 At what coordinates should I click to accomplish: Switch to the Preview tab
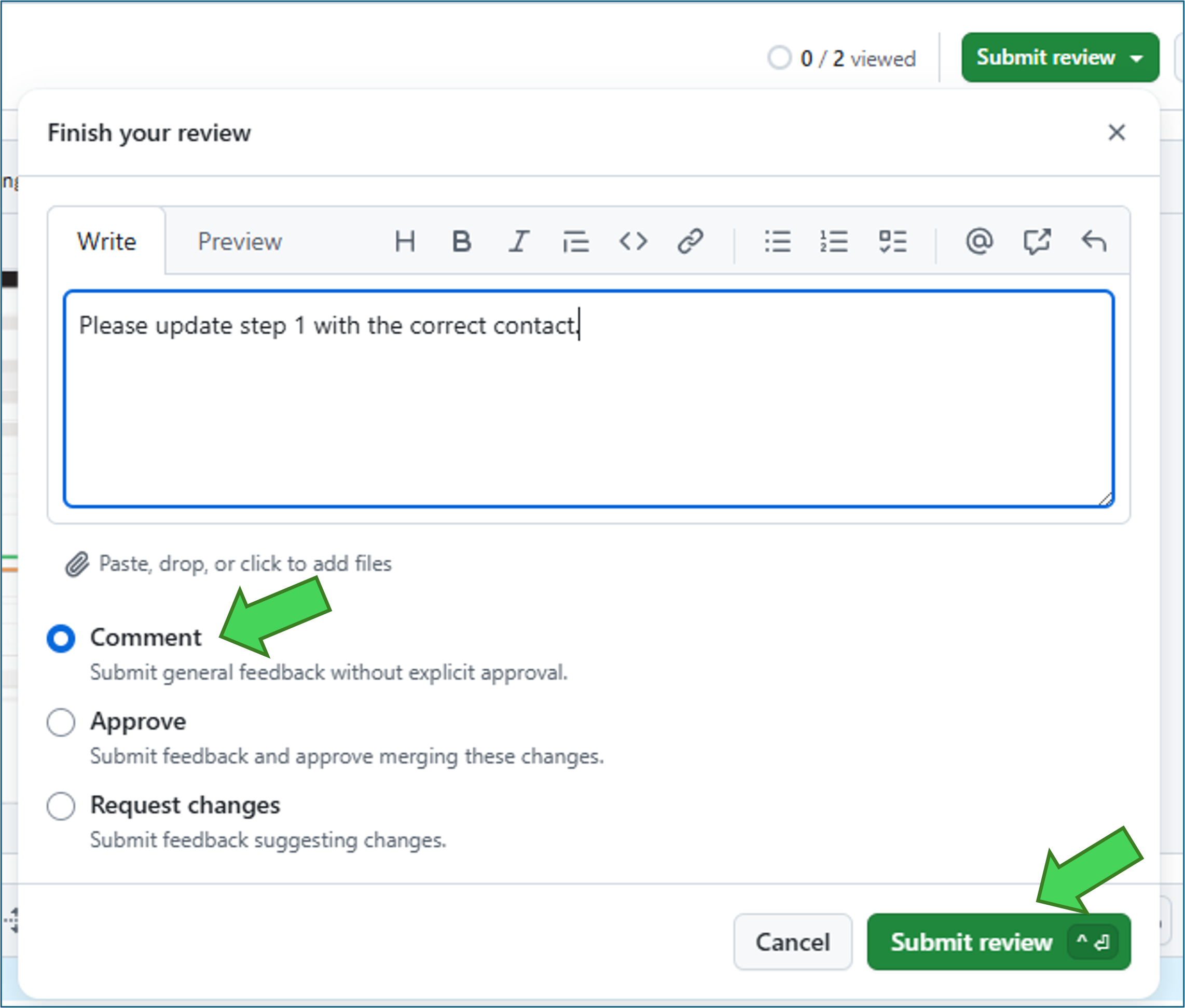(240, 241)
